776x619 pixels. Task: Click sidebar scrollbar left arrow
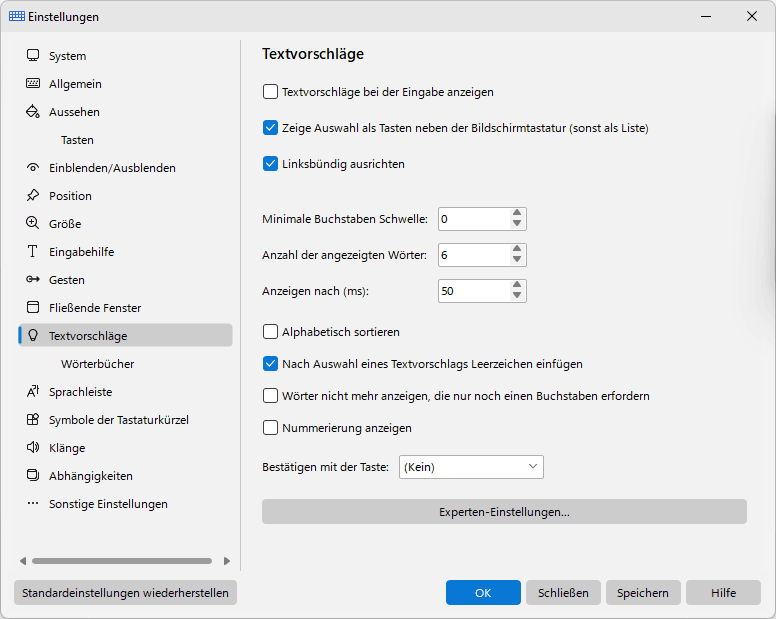click(23, 561)
